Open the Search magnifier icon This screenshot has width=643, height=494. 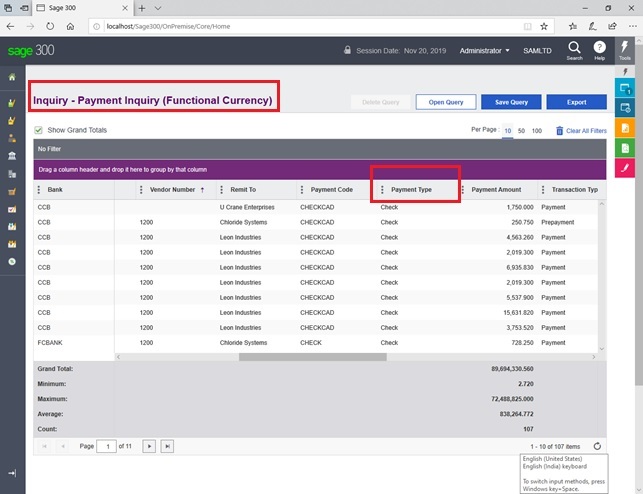574,50
